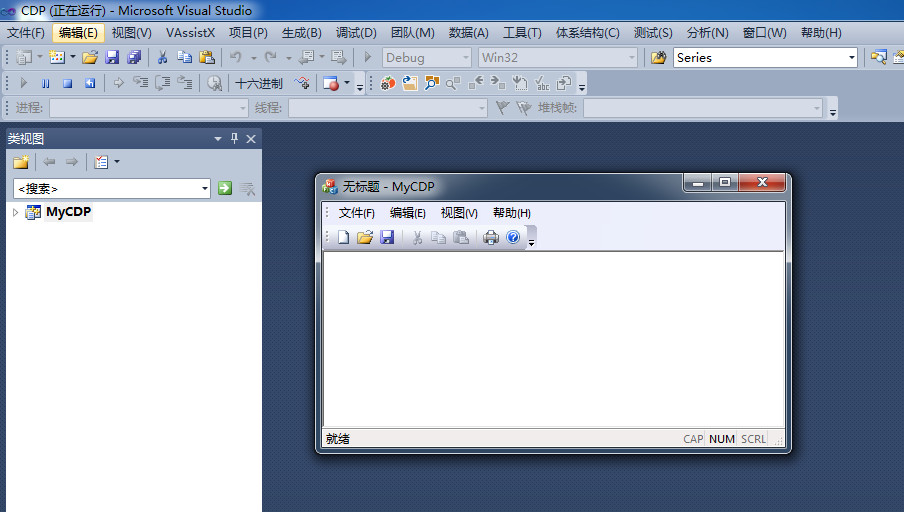904x512 pixels.
Task: Open the 生成(B) build menu
Action: 302,33
